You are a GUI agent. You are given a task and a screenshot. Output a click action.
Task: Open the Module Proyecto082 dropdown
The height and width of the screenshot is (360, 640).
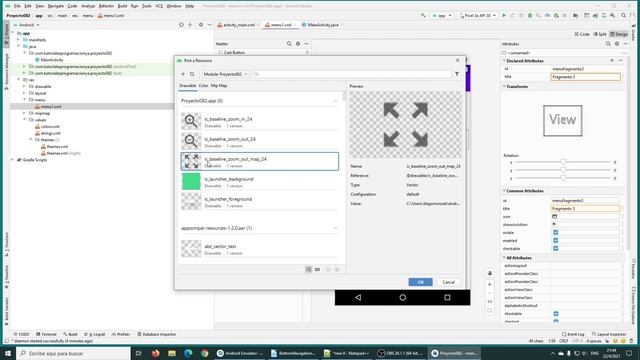pyautogui.click(x=225, y=74)
